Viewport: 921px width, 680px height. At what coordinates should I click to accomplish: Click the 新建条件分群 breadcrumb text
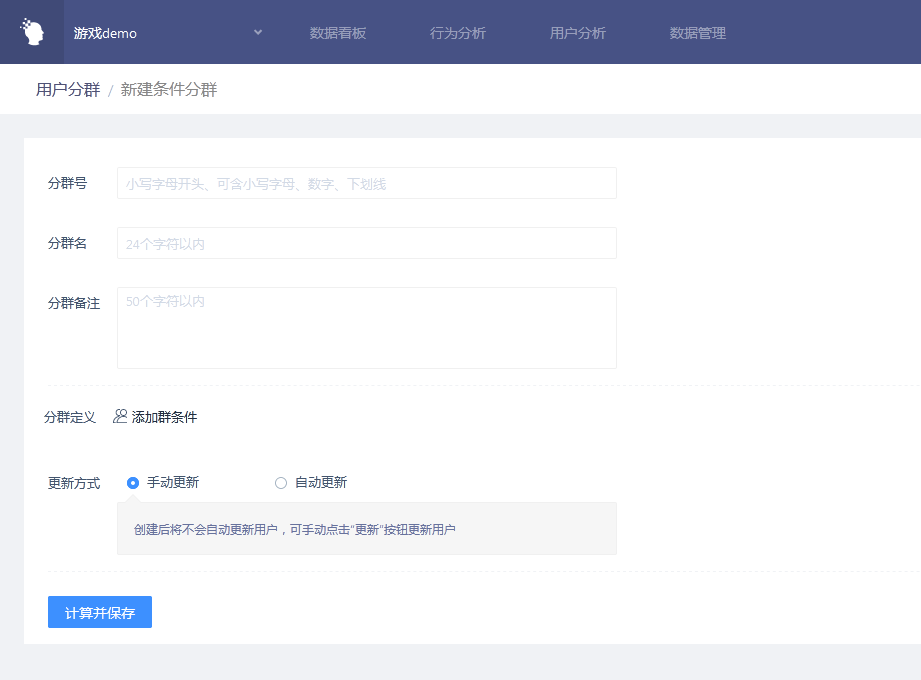169,90
